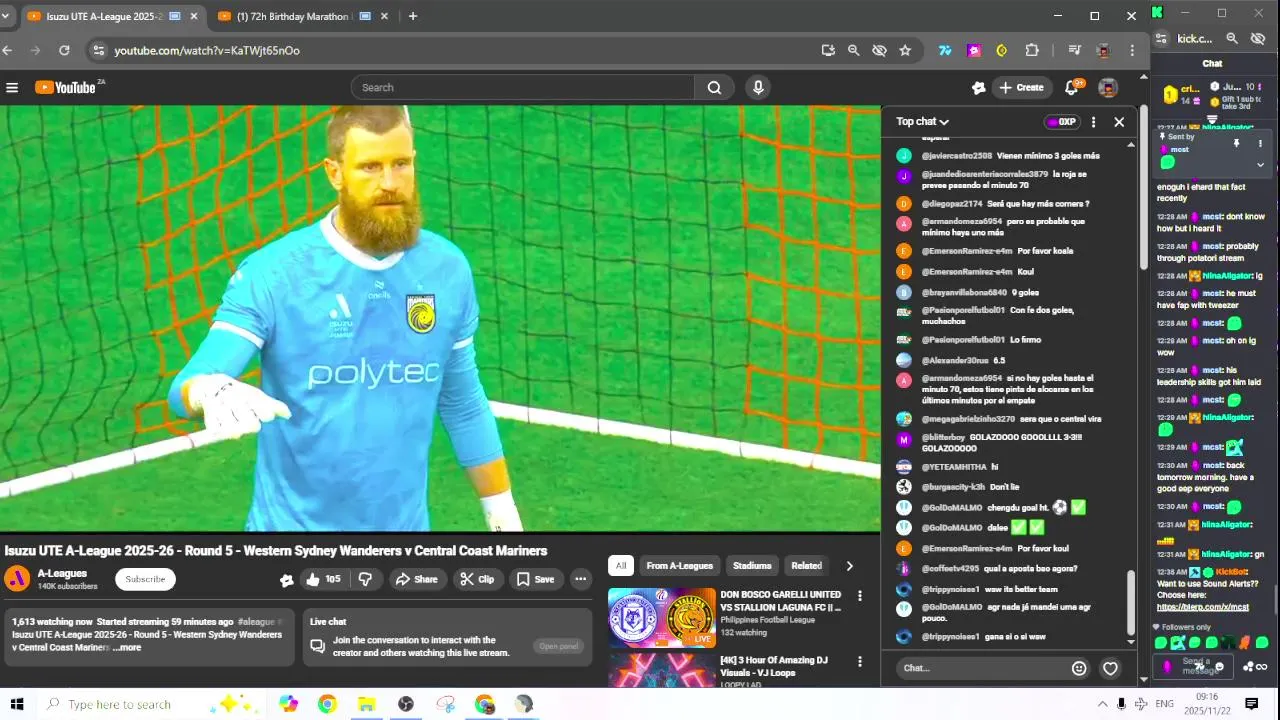Click the pin icon on Kick pinned message
This screenshot has width=1280, height=720.
[x=1236, y=144]
